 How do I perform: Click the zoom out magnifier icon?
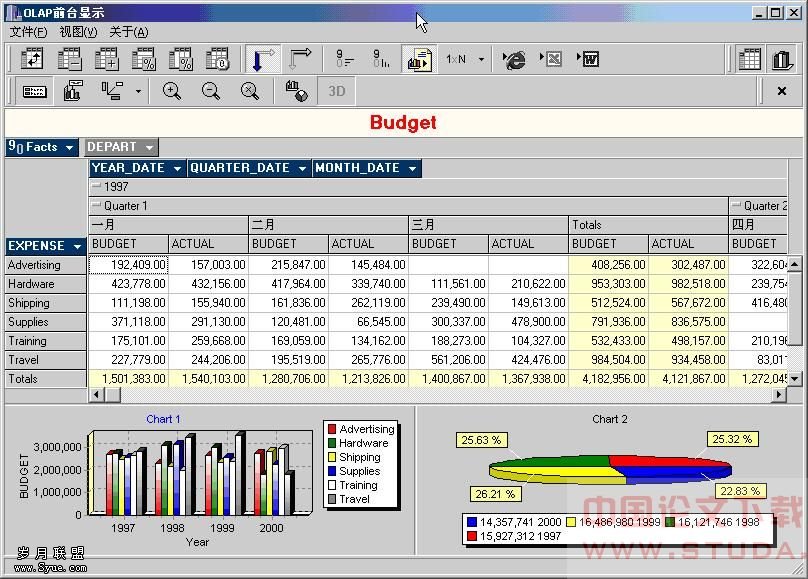click(211, 91)
